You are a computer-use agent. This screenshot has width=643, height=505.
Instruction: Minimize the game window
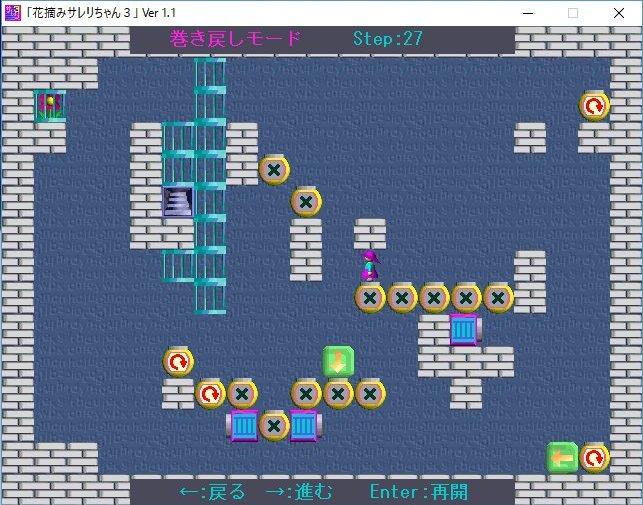[526, 13]
